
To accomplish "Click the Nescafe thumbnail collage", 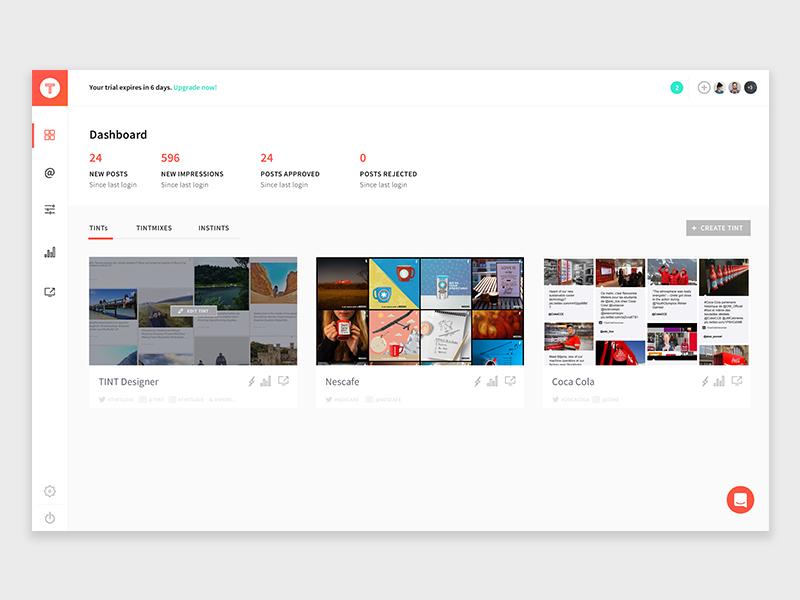I will click(x=420, y=311).
